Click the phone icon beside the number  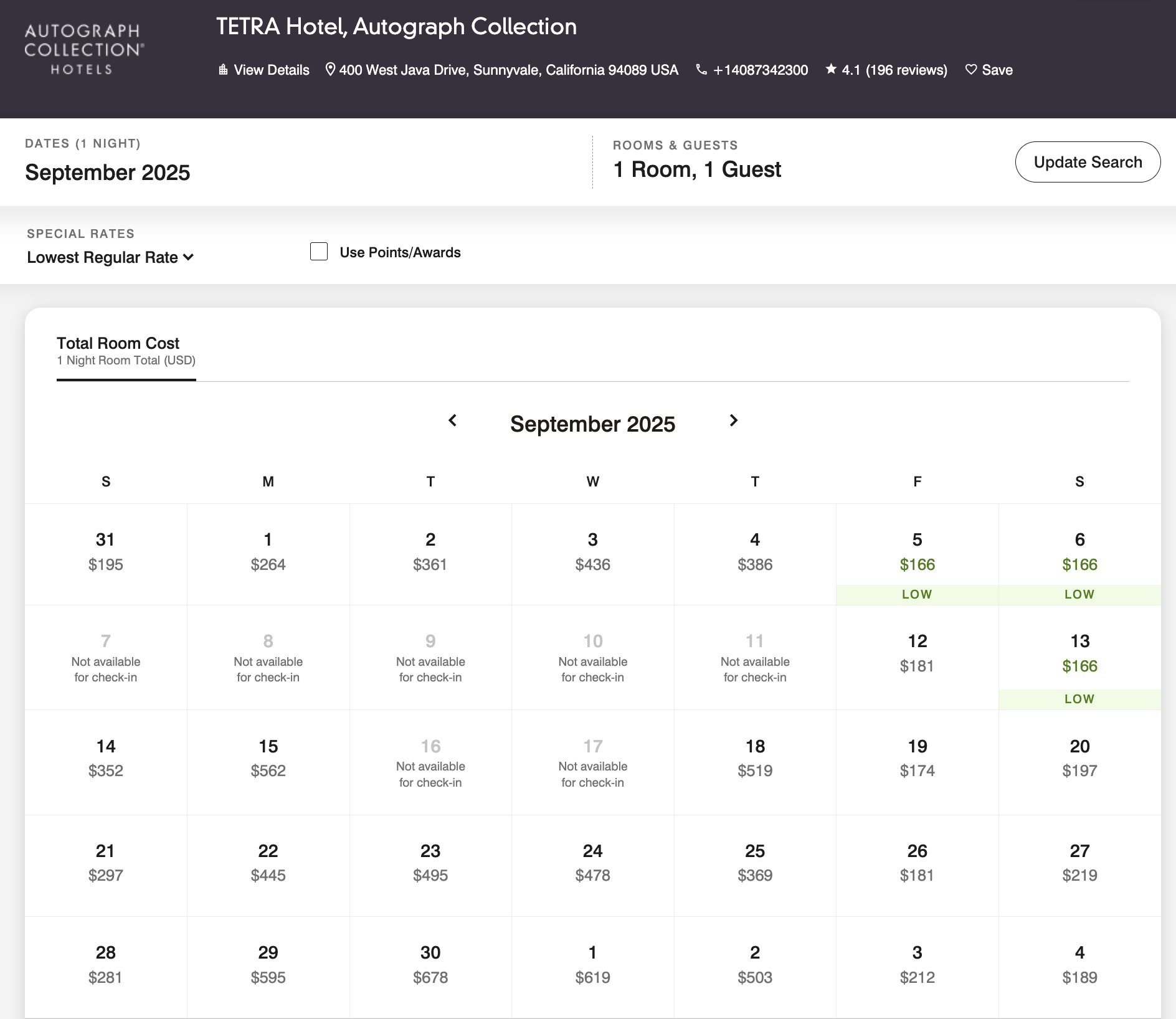coord(701,70)
